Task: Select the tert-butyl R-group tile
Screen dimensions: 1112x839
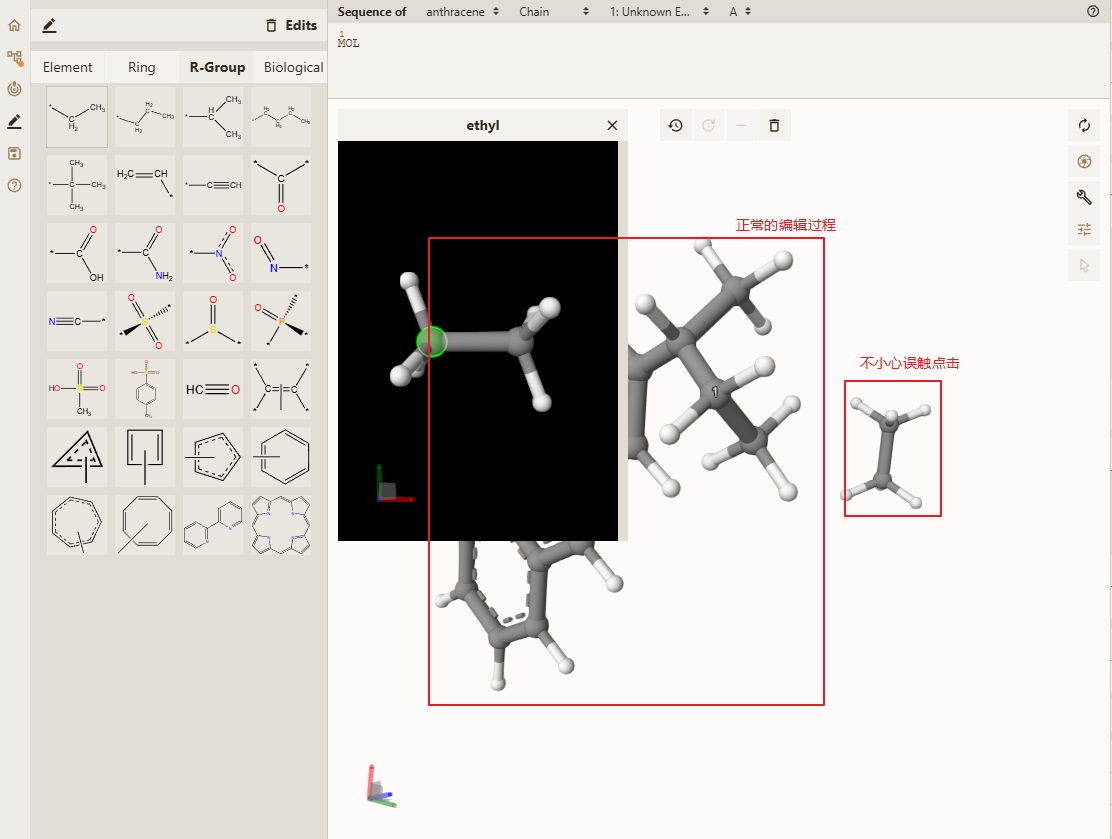Action: (77, 185)
